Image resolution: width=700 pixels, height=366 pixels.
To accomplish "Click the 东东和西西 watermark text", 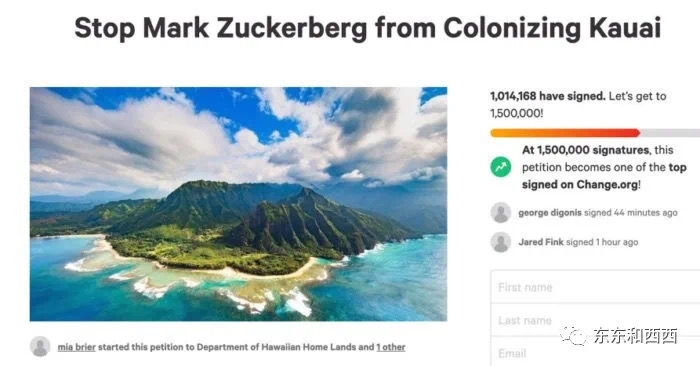I will click(635, 336).
